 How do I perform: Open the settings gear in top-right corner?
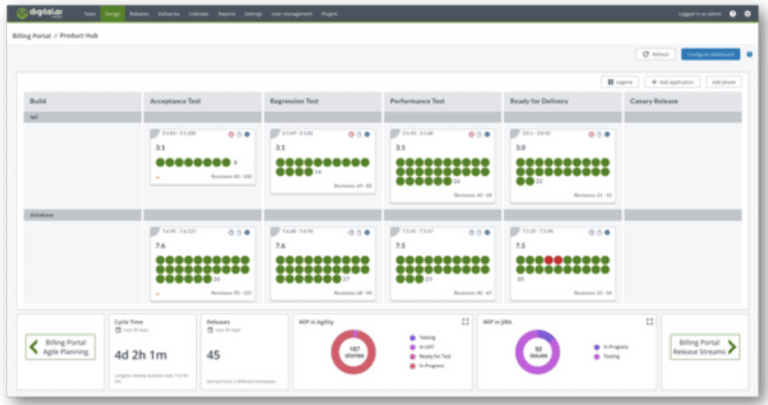click(747, 14)
